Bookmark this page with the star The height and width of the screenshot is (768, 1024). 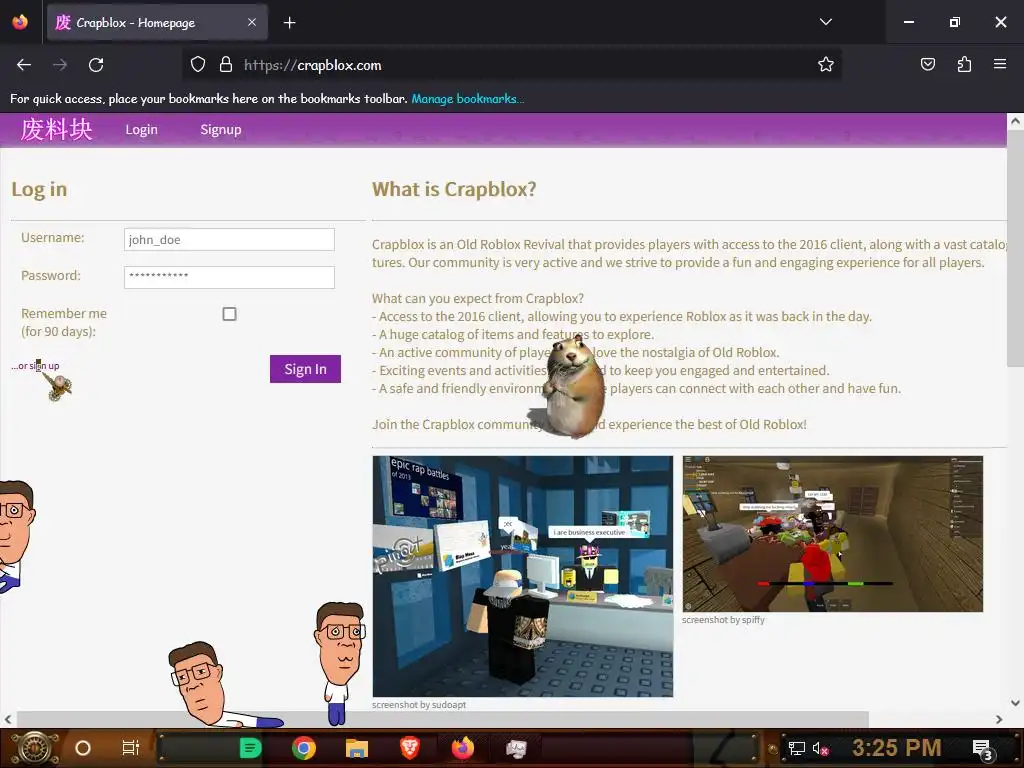pyautogui.click(x=825, y=64)
